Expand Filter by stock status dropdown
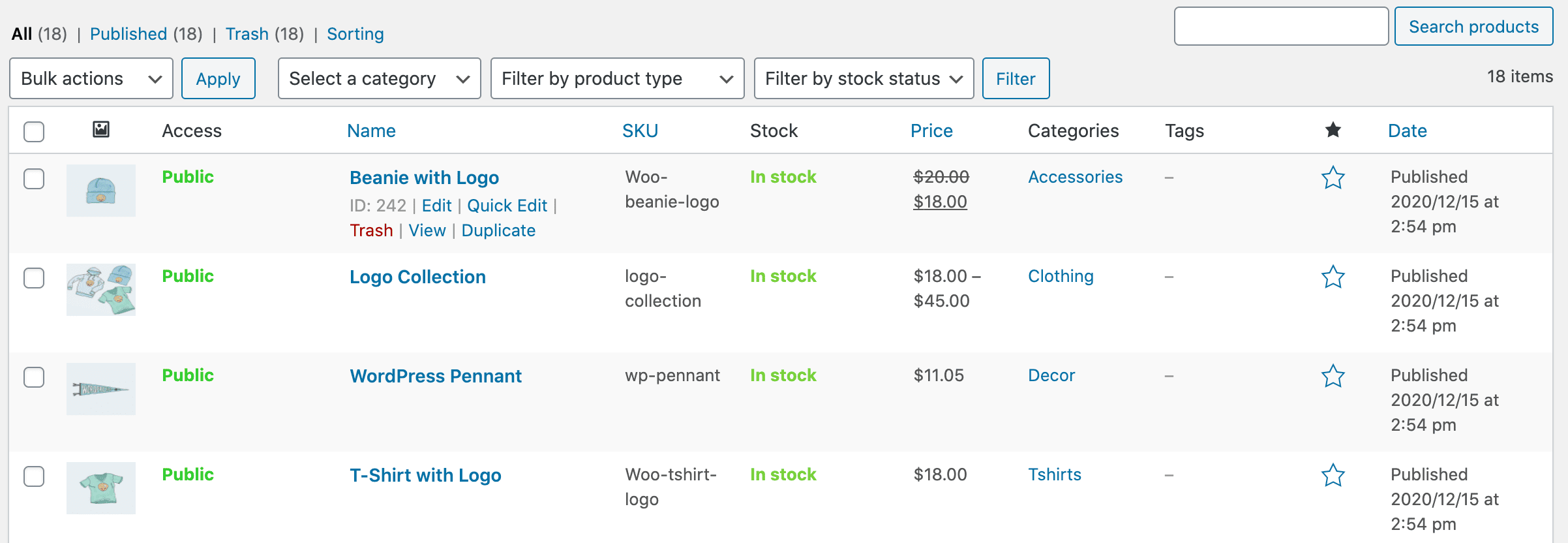 (864, 78)
